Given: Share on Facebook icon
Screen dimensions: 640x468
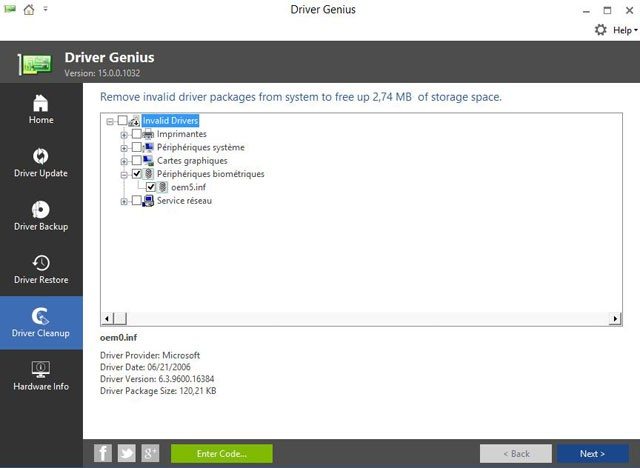Looking at the screenshot, I should click(103, 453).
